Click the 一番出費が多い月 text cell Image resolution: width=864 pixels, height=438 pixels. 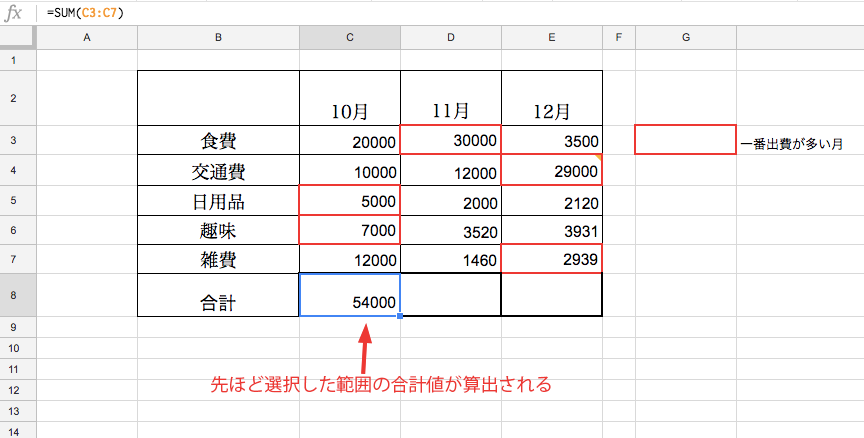point(792,143)
